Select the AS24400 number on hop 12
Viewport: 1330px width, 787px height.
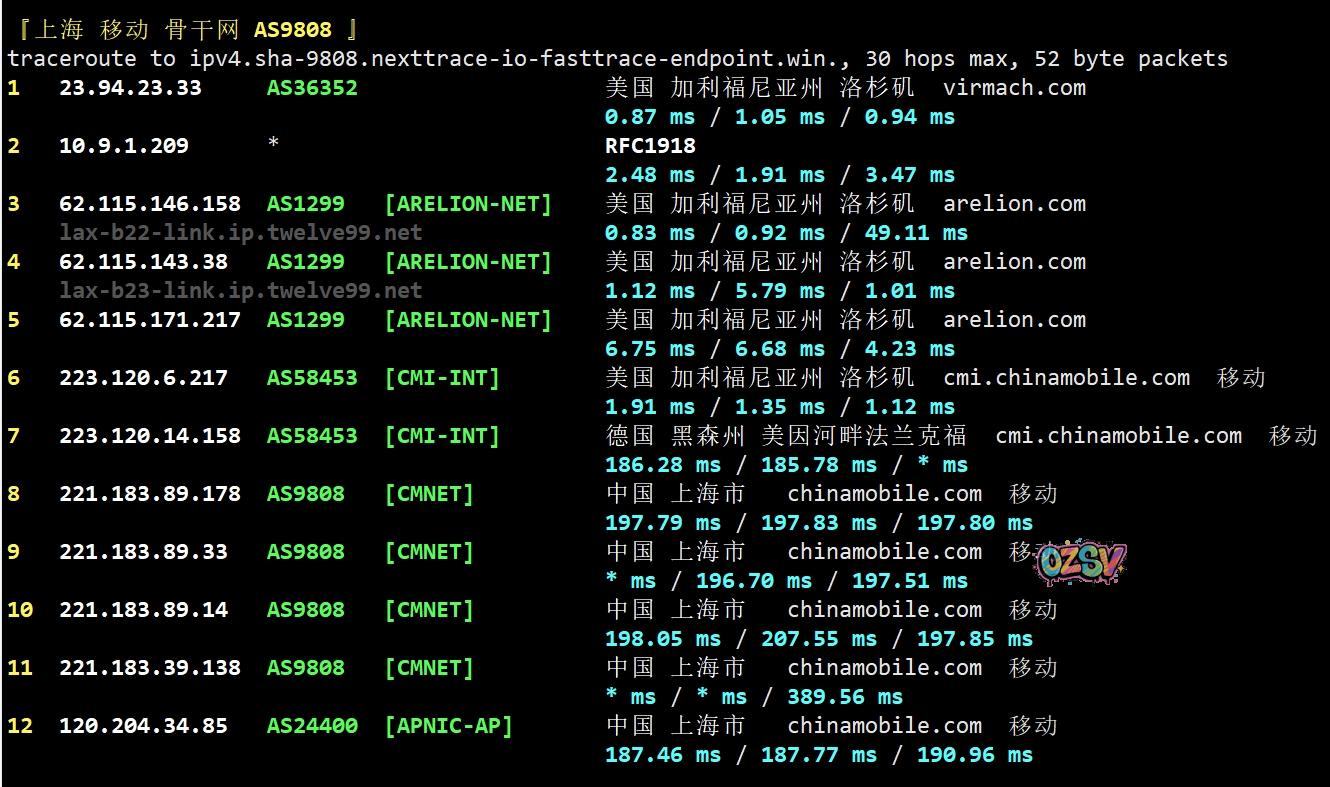pos(312,726)
